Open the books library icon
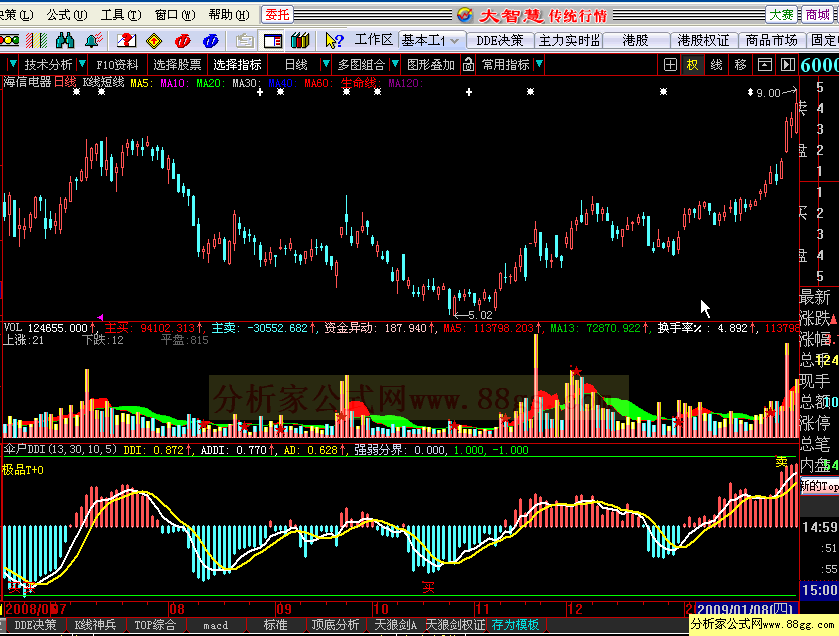This screenshot has height=636, width=839. [x=300, y=40]
